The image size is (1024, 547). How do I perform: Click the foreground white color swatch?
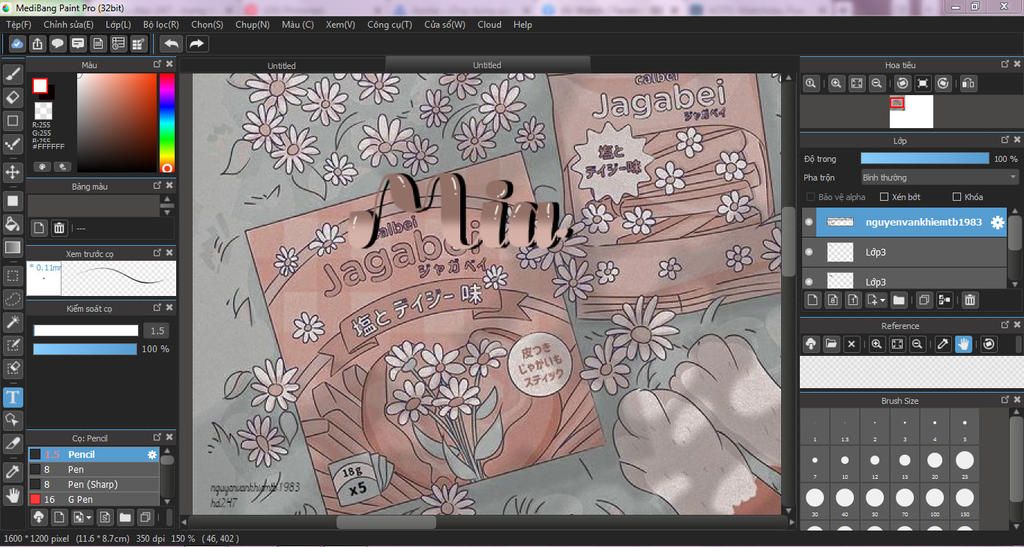(40, 86)
